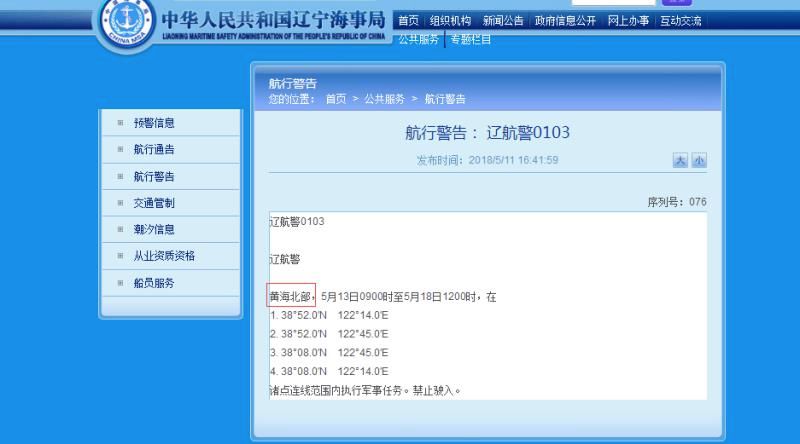Switch to the 专题栏目 tab

click(470, 39)
